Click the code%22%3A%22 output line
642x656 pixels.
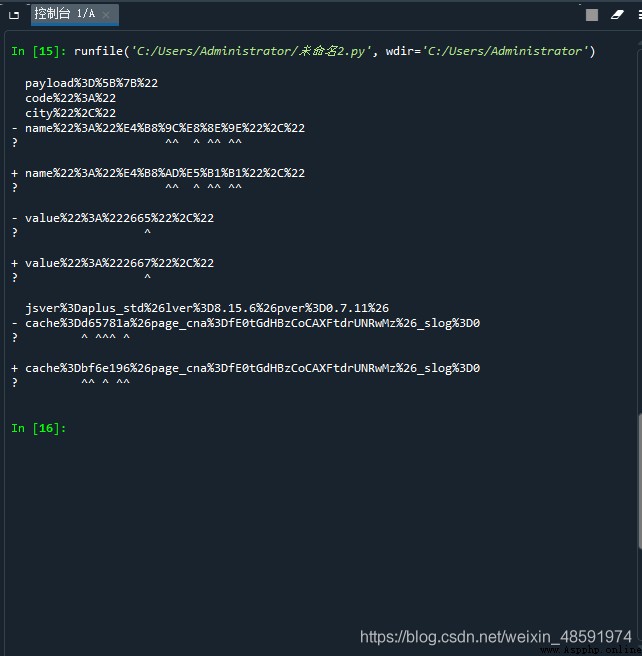pyautogui.click(x=70, y=98)
